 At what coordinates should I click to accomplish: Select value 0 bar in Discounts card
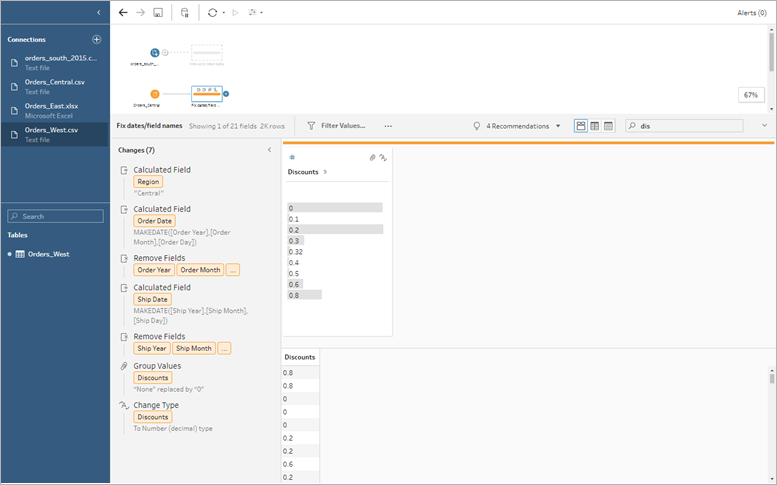coord(335,208)
